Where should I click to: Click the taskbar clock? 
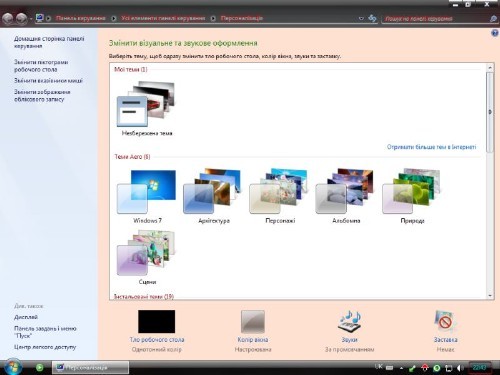(x=479, y=367)
